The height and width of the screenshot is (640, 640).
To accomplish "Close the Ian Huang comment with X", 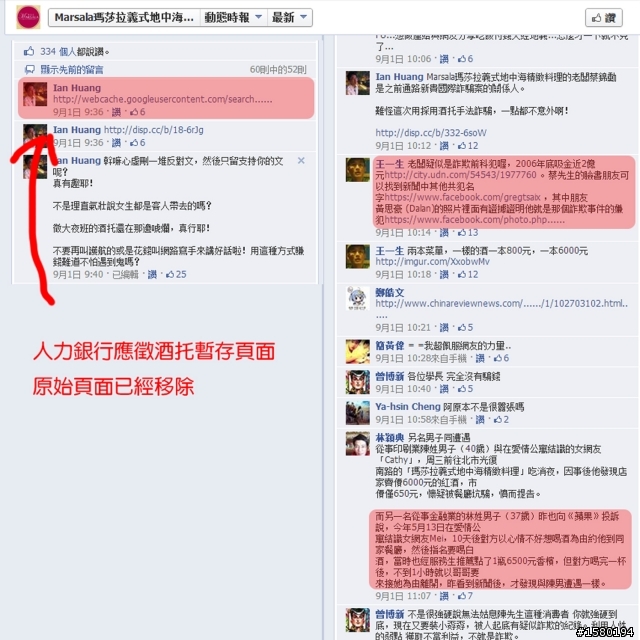I will click(x=301, y=161).
